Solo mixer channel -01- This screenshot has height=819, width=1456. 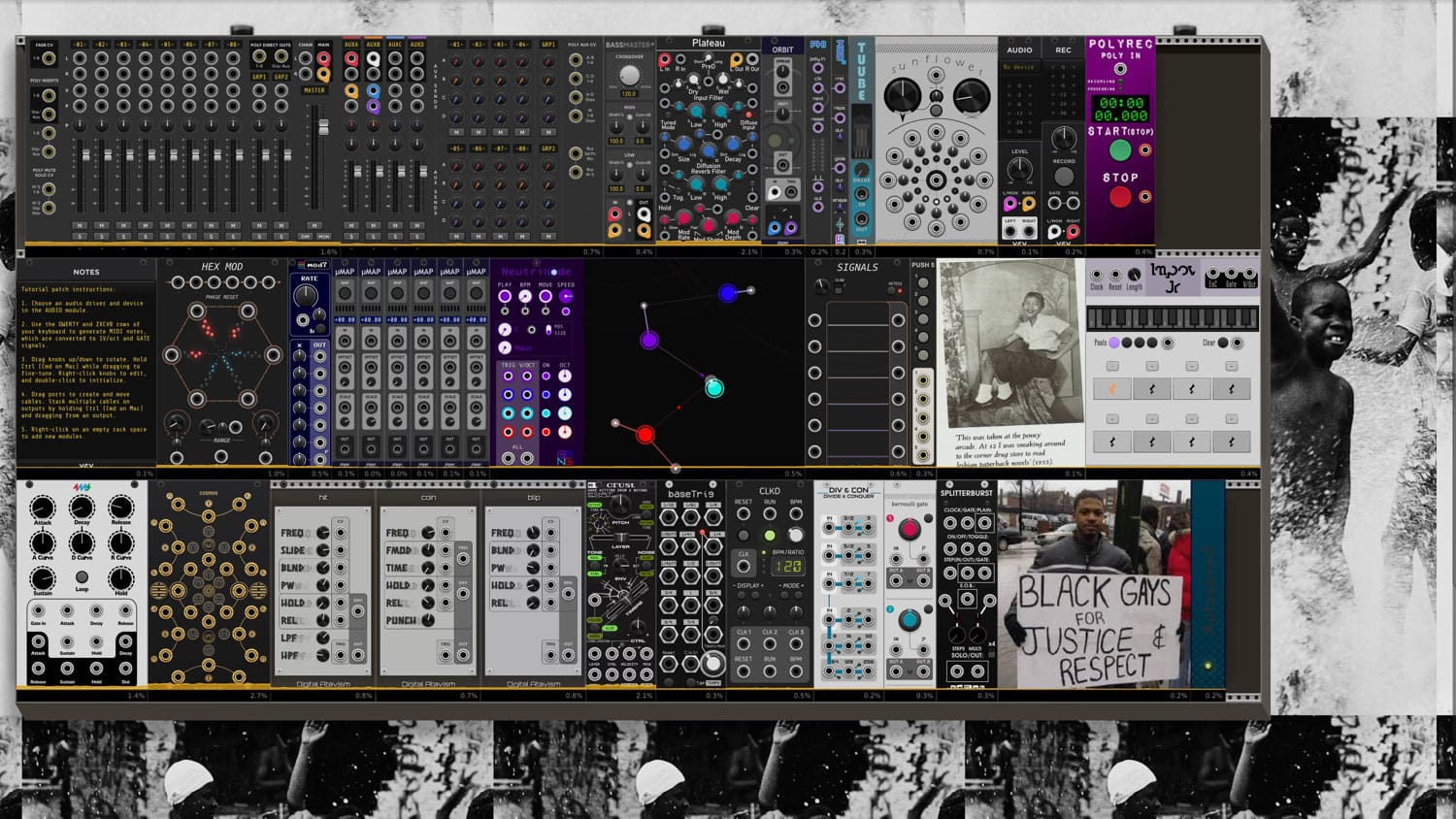coord(79,236)
